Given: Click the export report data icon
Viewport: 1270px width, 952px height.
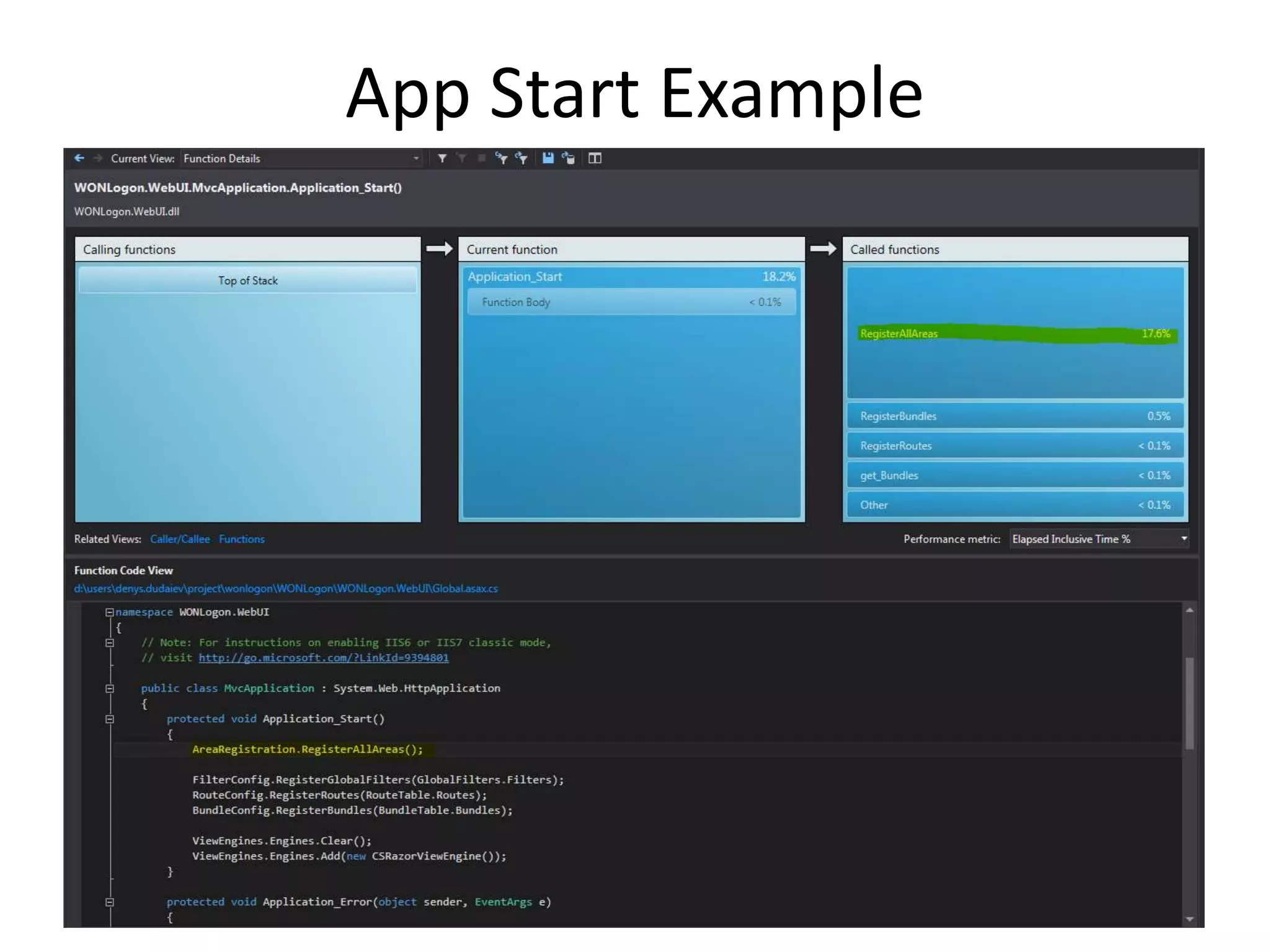Looking at the screenshot, I should click(x=568, y=158).
